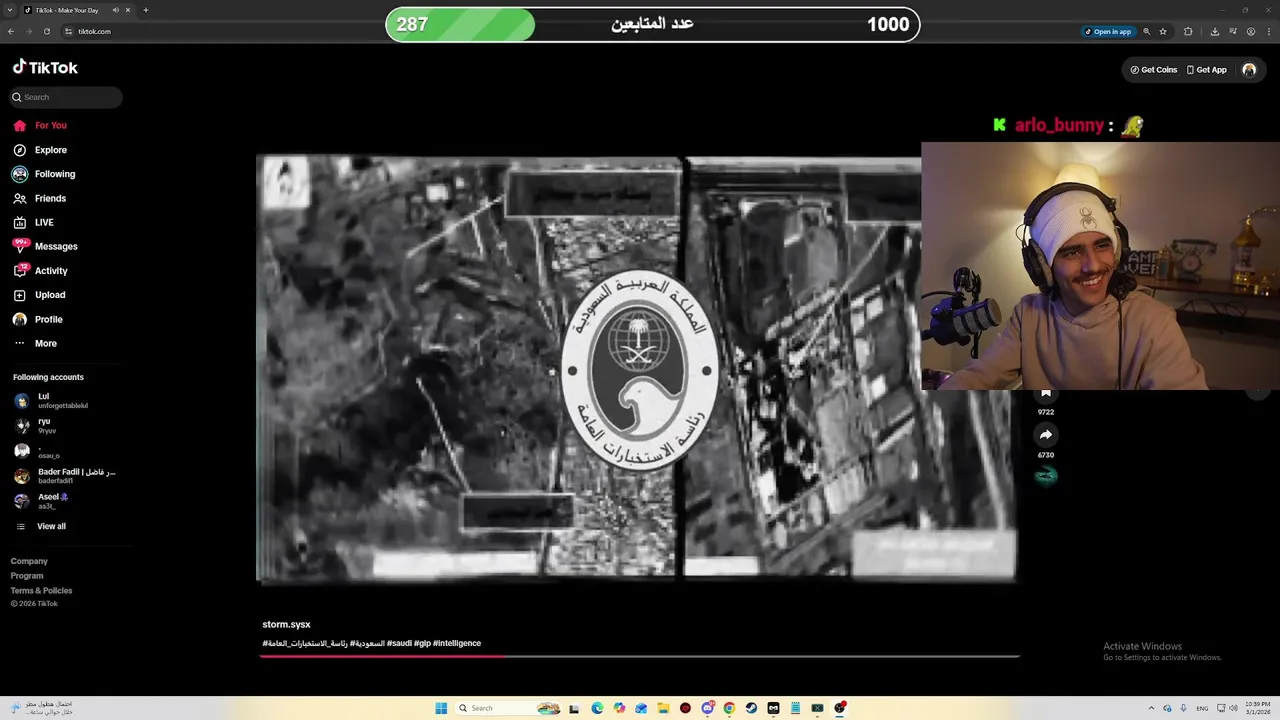This screenshot has height=720, width=1280.
Task: Expand the More menu
Action: [x=35, y=343]
